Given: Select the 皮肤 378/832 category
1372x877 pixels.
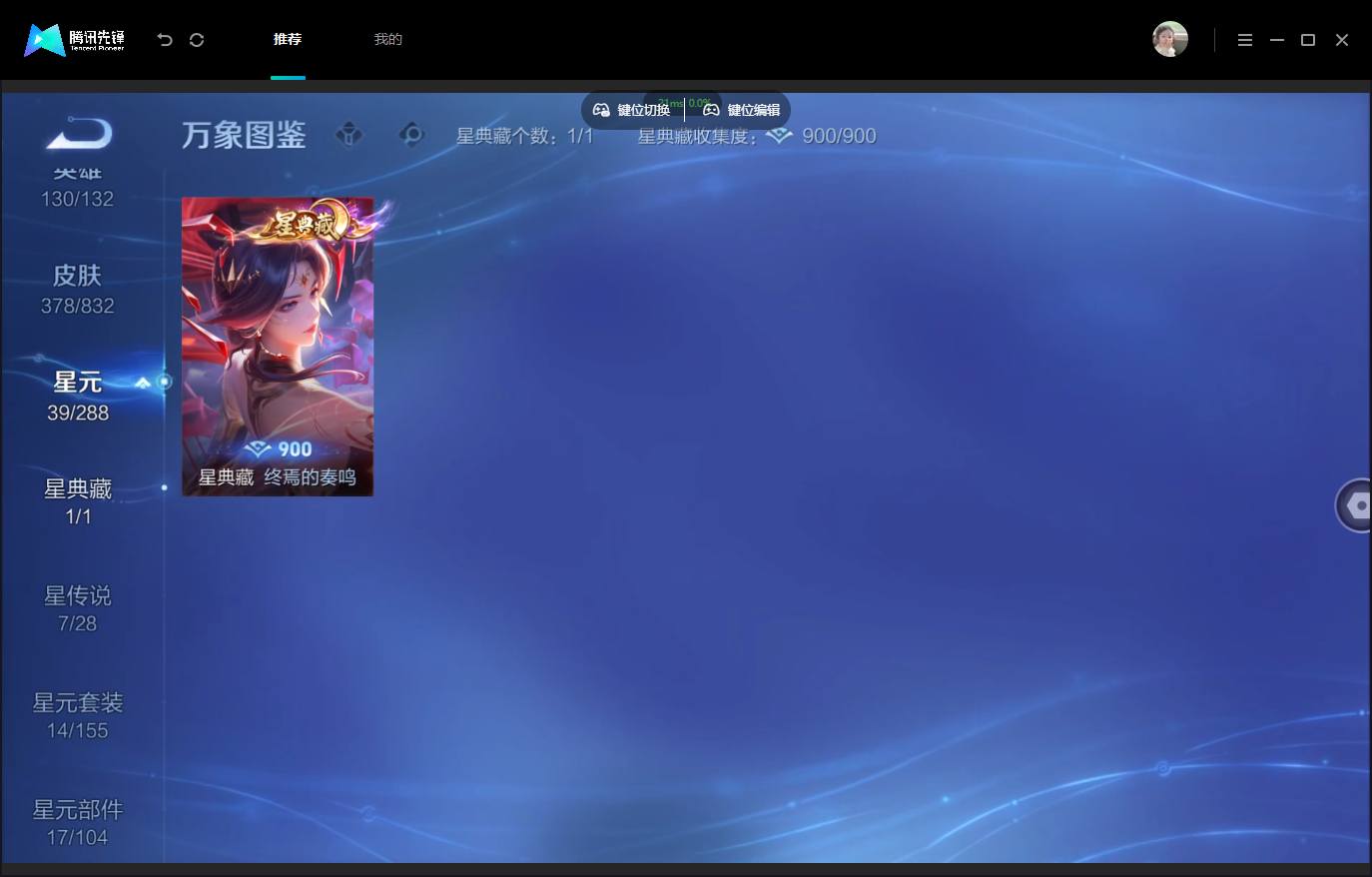Looking at the screenshot, I should (x=78, y=289).
